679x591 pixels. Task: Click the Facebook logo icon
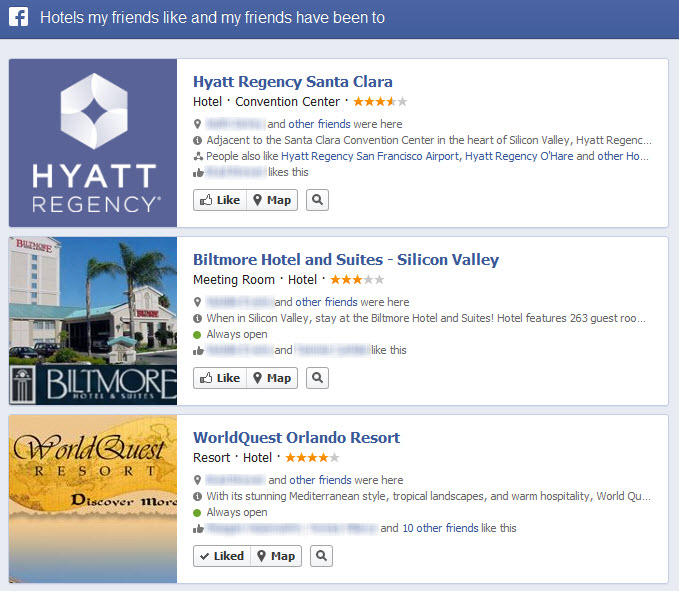19,17
